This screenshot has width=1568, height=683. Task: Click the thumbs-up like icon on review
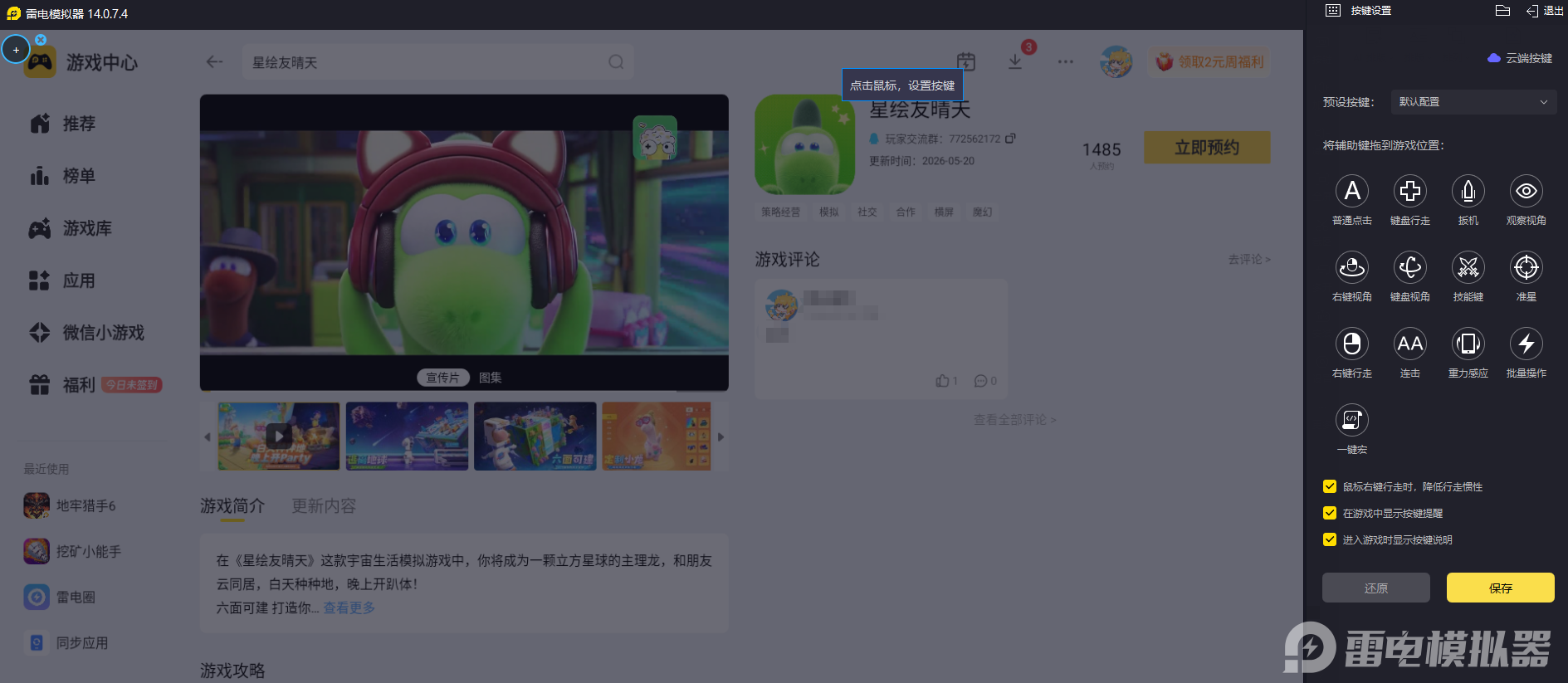pos(942,381)
